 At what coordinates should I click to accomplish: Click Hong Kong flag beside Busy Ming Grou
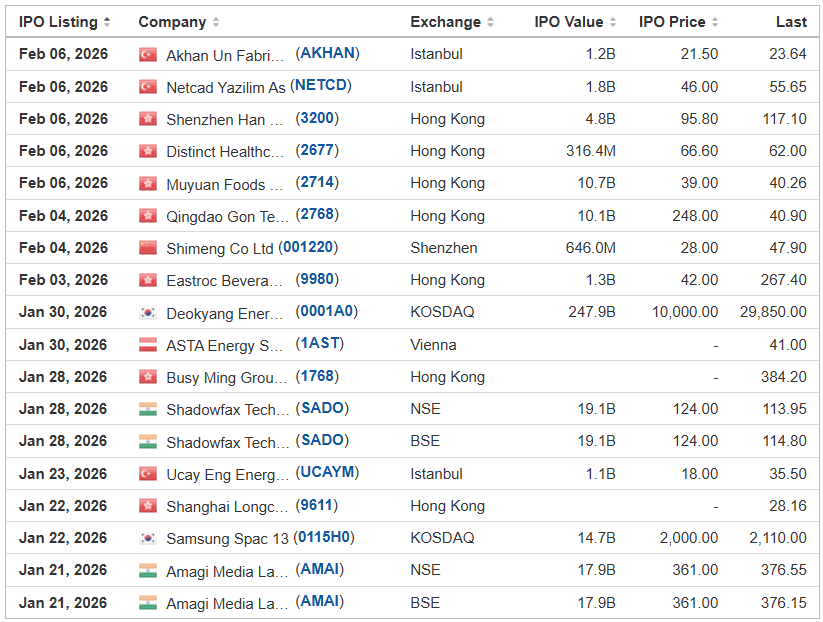pyautogui.click(x=147, y=377)
